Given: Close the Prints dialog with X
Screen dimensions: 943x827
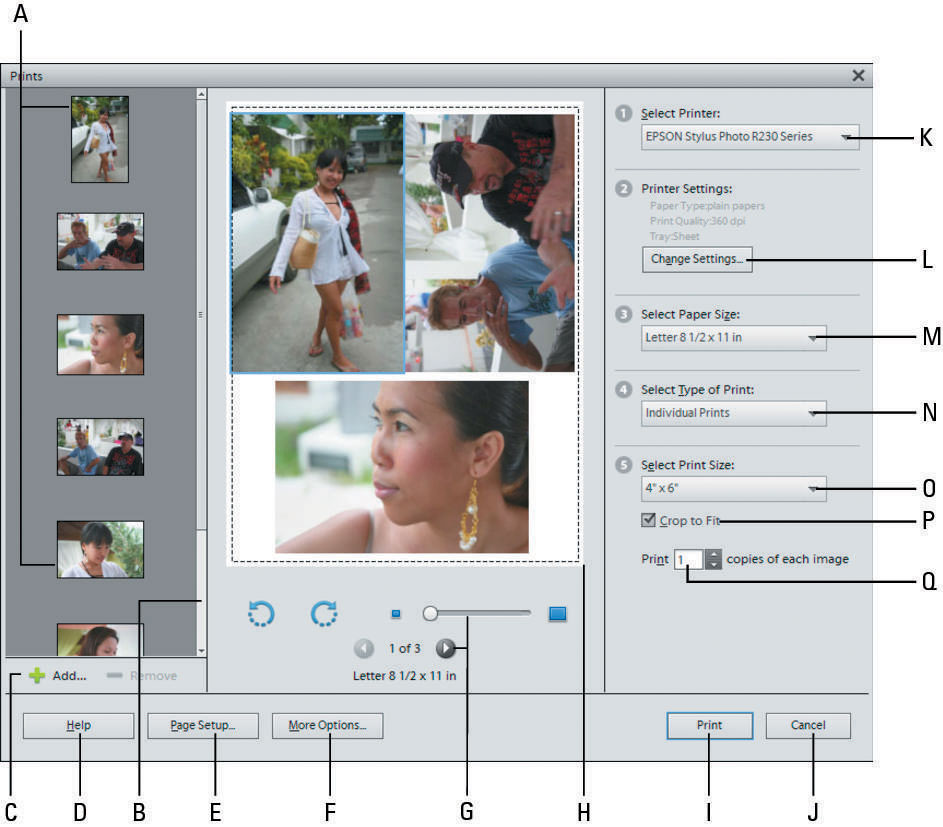Looking at the screenshot, I should tap(857, 75).
